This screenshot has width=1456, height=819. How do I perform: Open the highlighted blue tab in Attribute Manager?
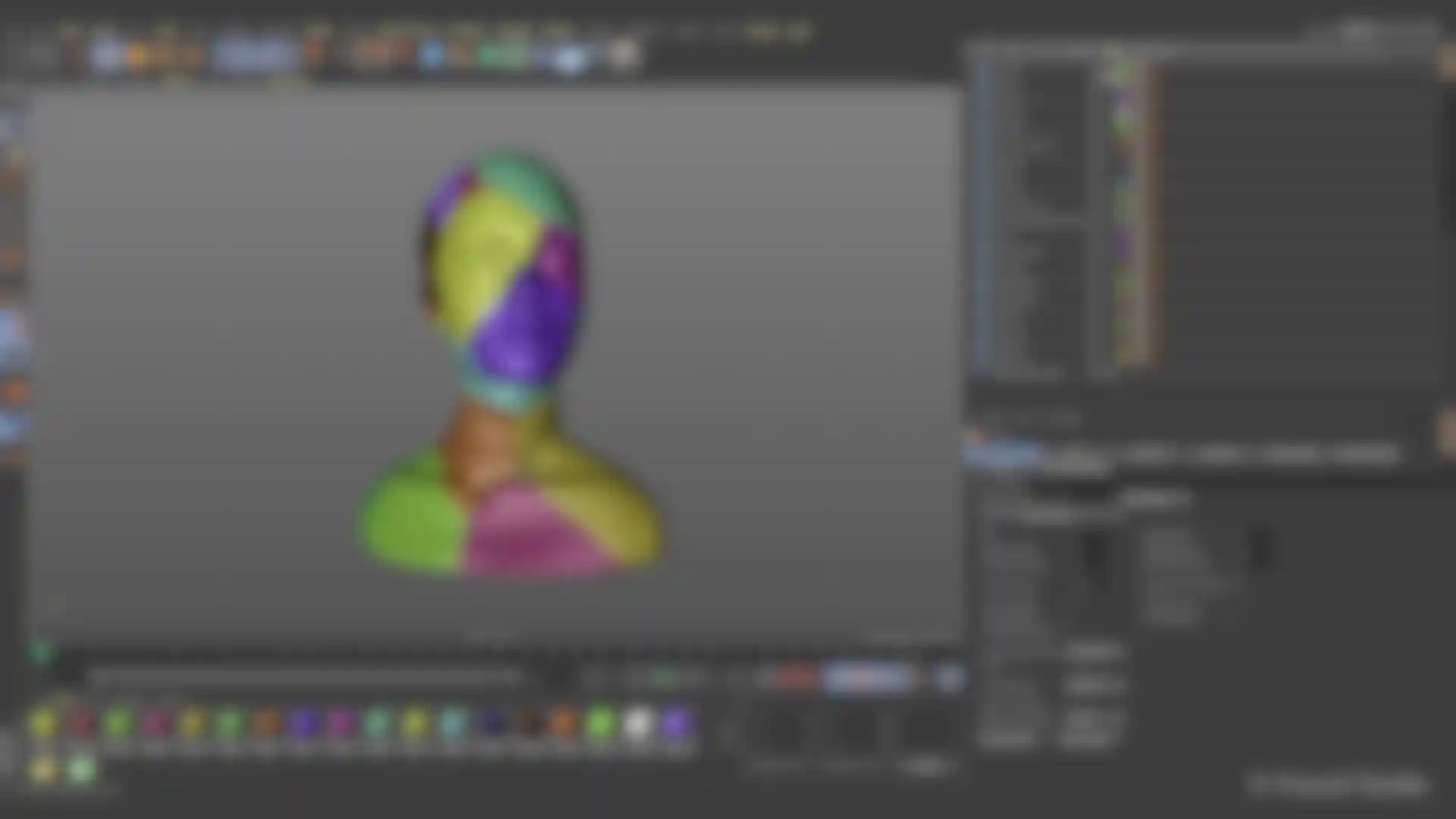tap(1001, 455)
